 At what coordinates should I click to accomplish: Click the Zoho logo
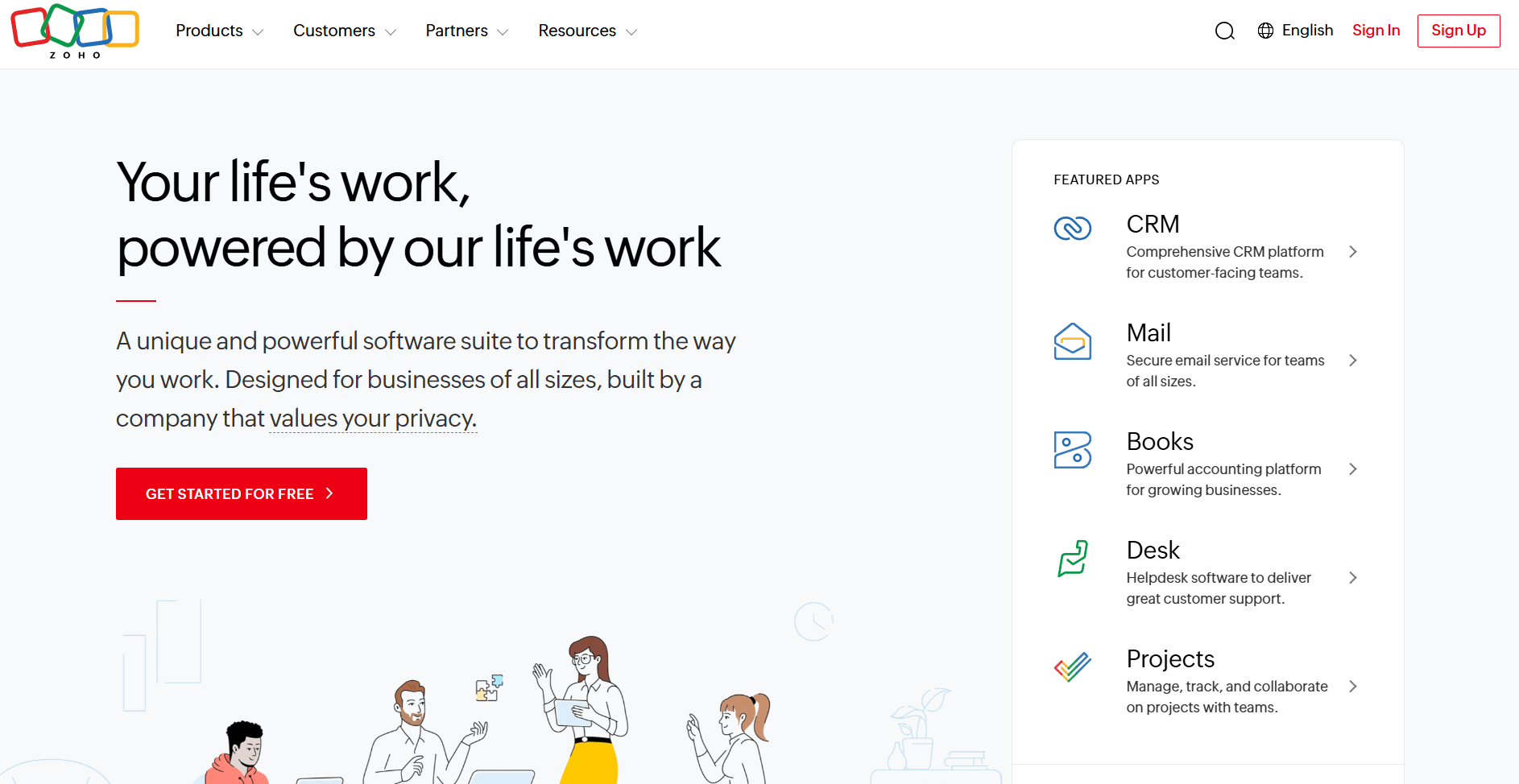tap(75, 31)
